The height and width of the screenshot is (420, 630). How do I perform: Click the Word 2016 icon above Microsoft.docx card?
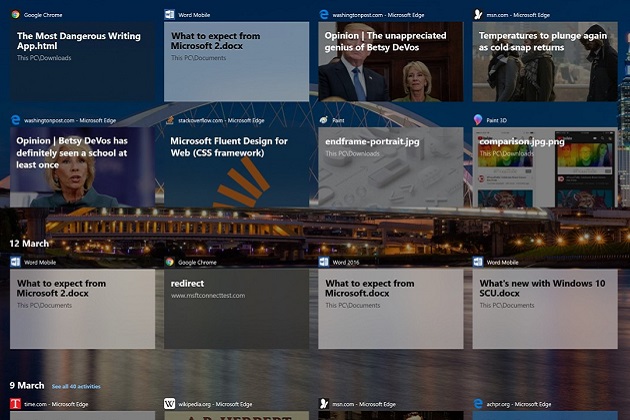click(324, 262)
